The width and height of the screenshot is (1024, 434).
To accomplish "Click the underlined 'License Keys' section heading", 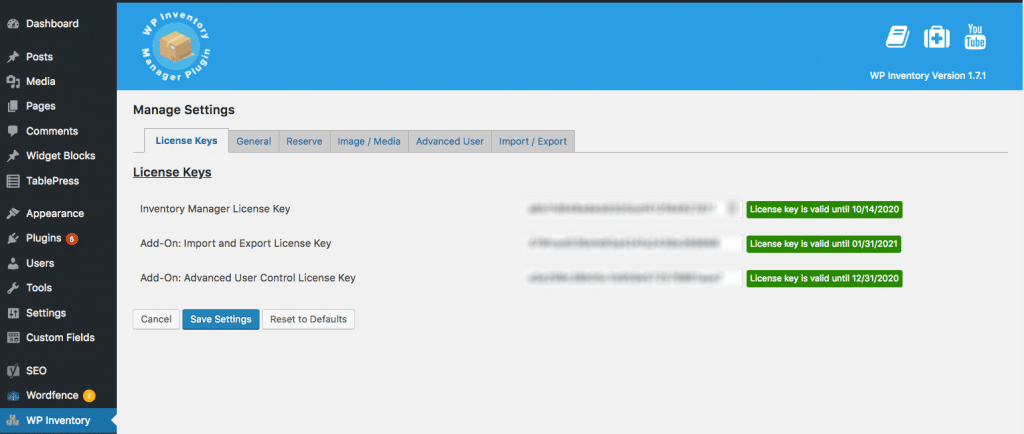I will [172, 173].
